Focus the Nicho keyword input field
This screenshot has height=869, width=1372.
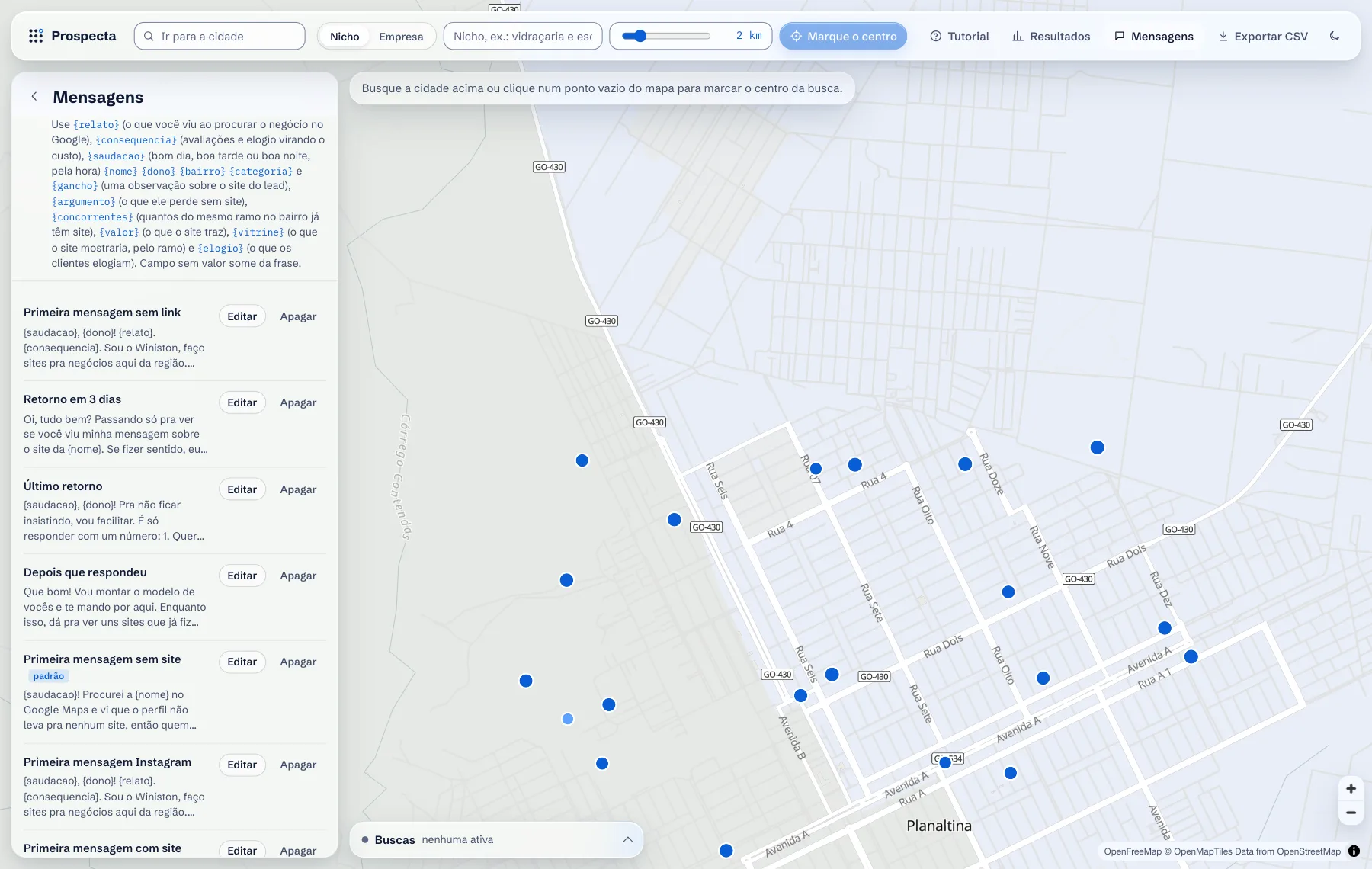pyautogui.click(x=523, y=36)
